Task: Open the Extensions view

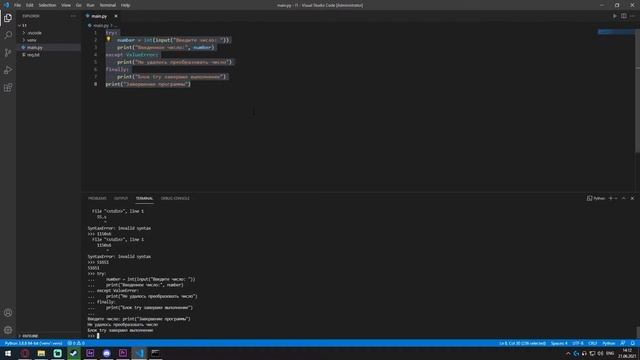Action: (x=8, y=88)
